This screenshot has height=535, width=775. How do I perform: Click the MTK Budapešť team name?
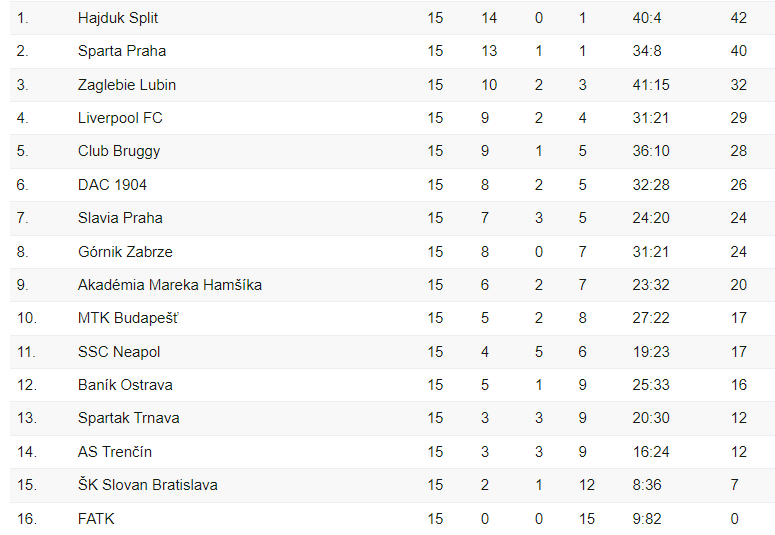click(x=128, y=318)
